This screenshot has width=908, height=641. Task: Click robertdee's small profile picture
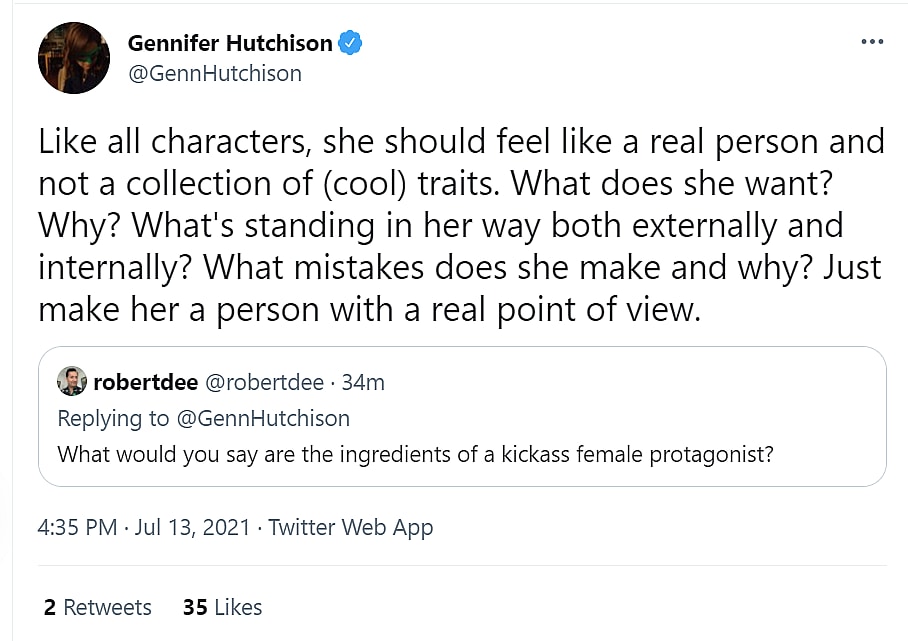click(x=72, y=382)
